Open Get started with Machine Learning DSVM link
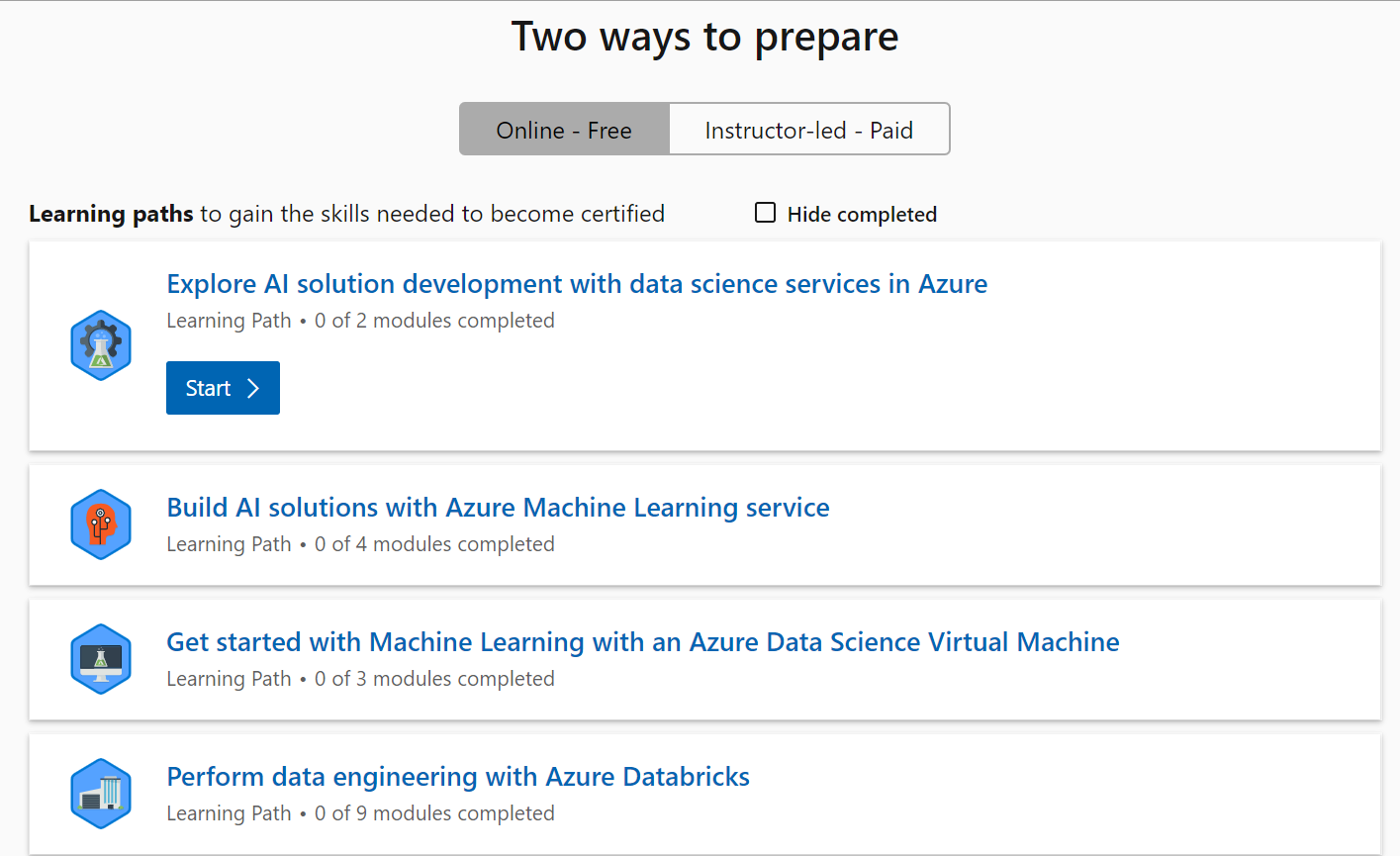This screenshot has width=1400, height=856. pyautogui.click(x=643, y=642)
